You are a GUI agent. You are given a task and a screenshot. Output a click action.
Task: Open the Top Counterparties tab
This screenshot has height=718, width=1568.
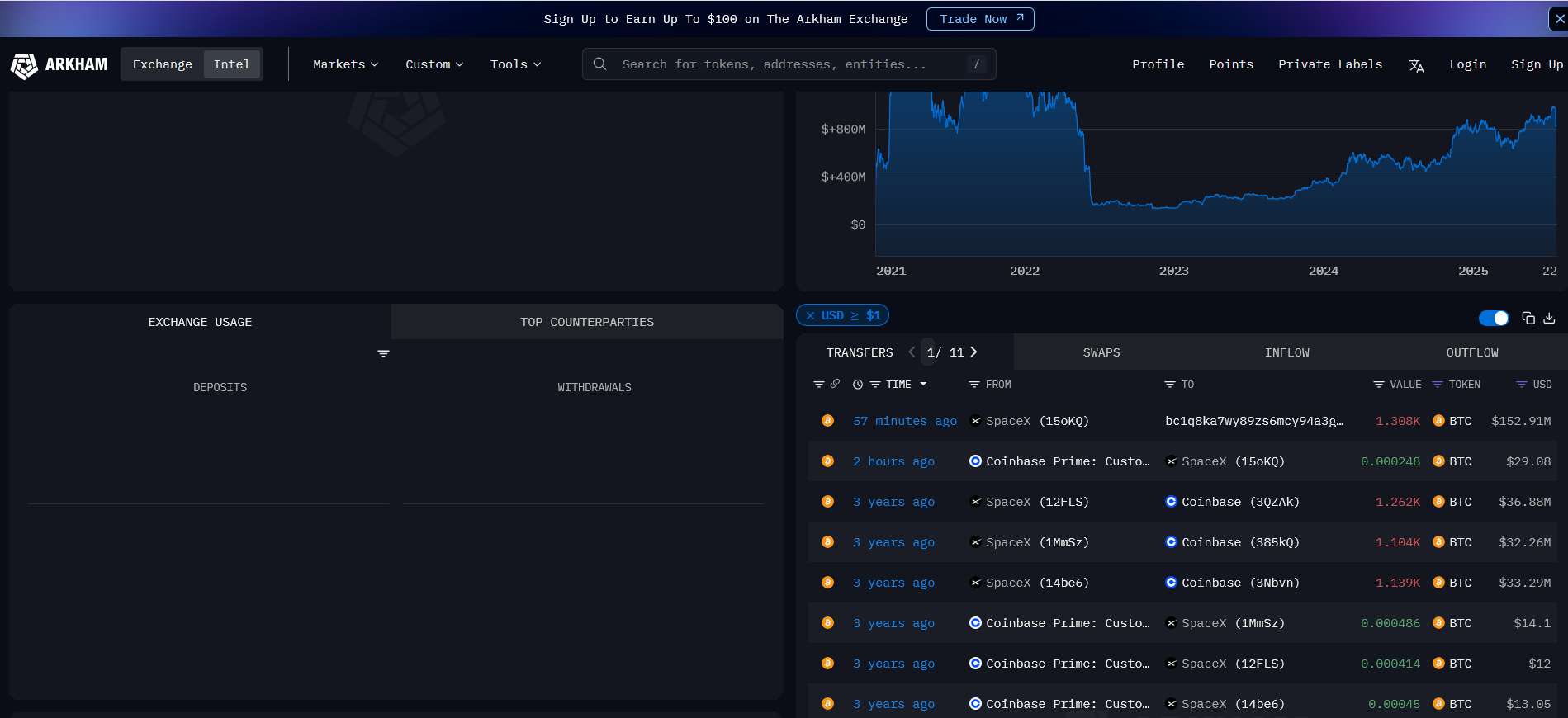point(587,322)
